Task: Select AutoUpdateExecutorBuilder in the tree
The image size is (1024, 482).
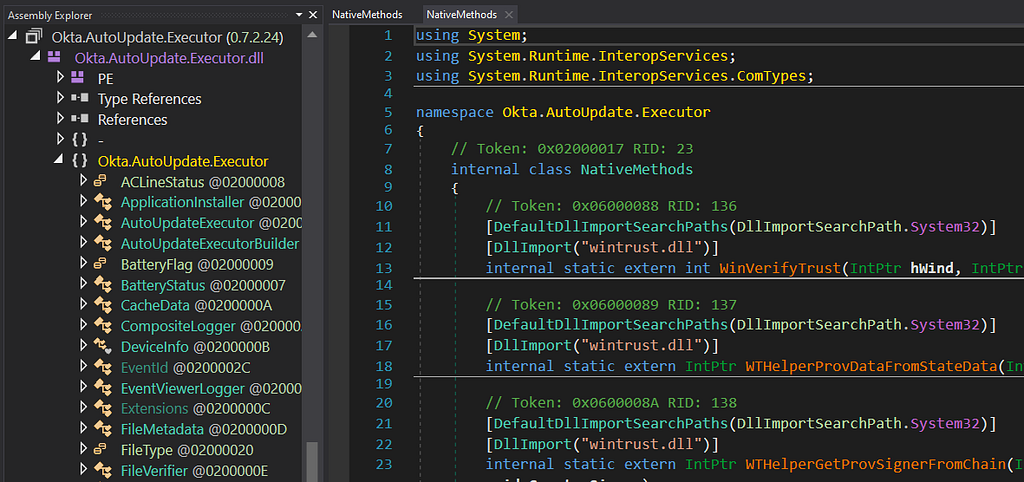Action: tap(210, 244)
